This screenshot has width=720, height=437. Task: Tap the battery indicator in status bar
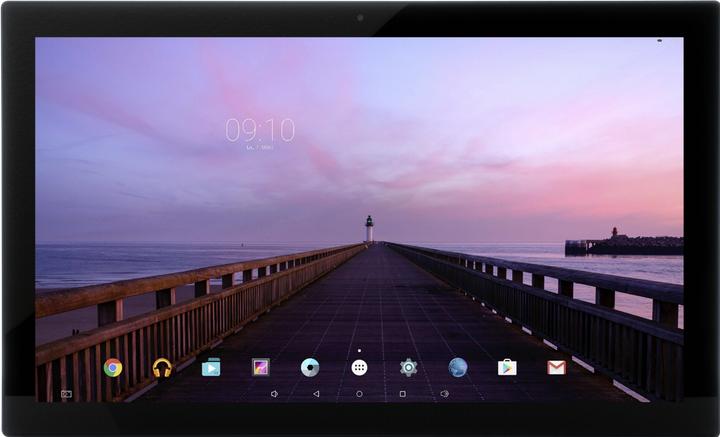click(x=659, y=41)
